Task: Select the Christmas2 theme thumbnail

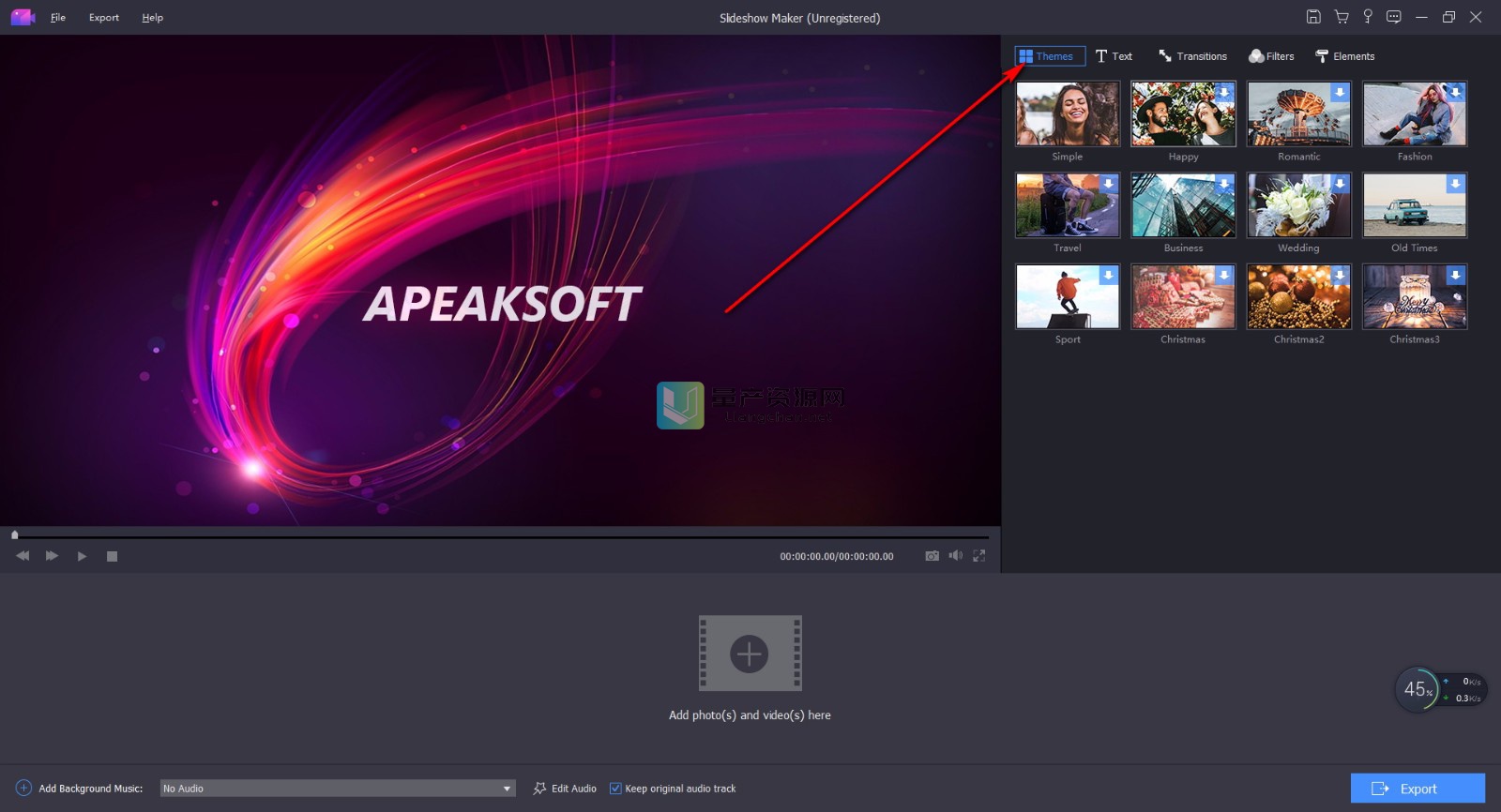Action: [x=1298, y=296]
